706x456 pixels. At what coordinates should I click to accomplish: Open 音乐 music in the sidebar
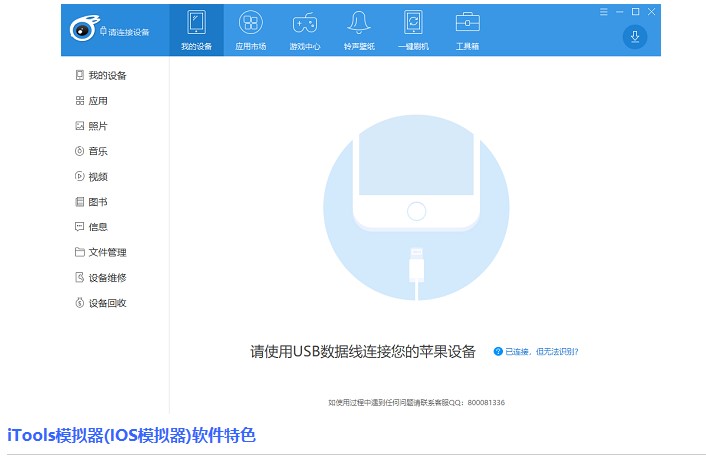(x=91, y=151)
